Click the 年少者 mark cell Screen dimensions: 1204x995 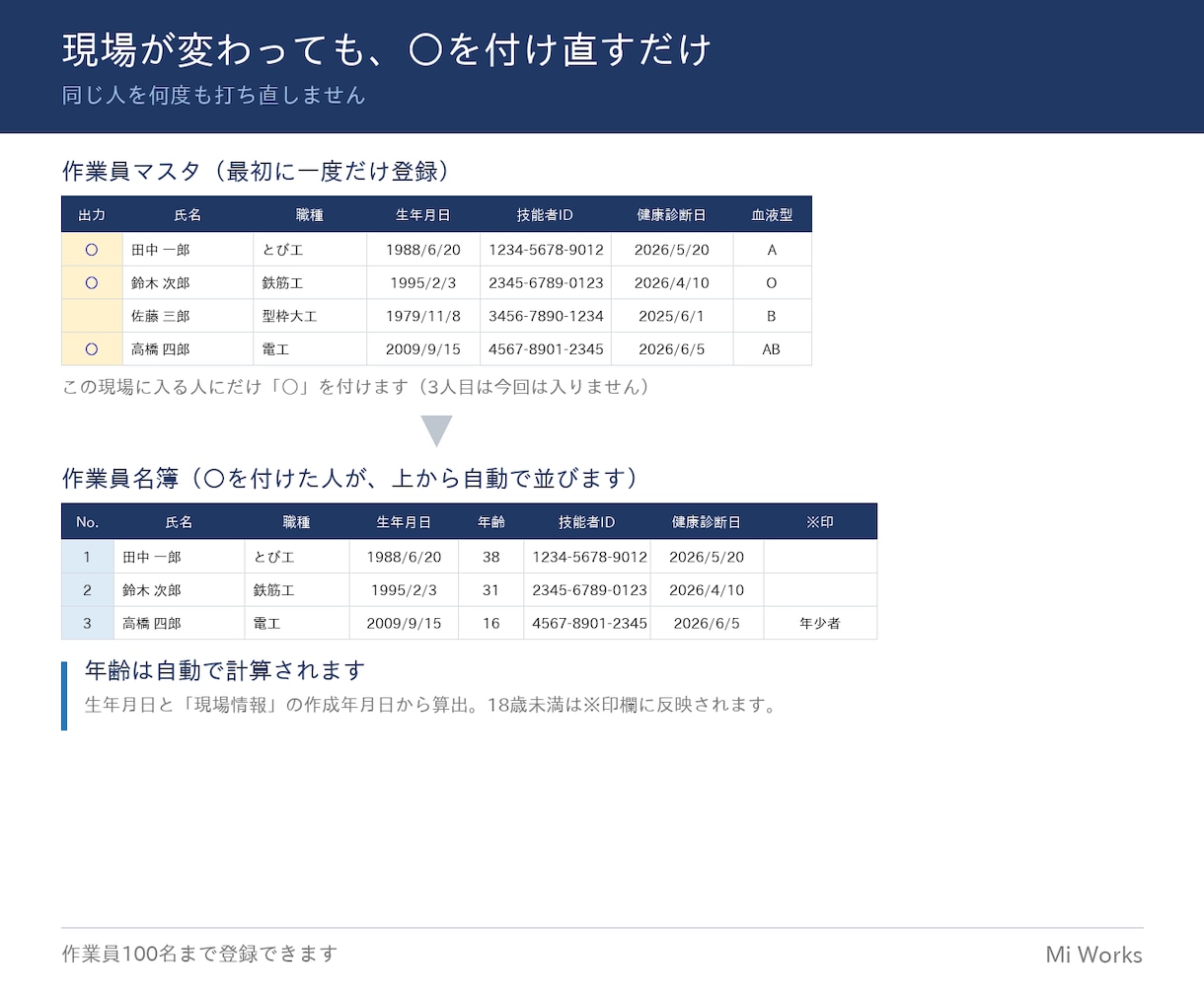820,623
